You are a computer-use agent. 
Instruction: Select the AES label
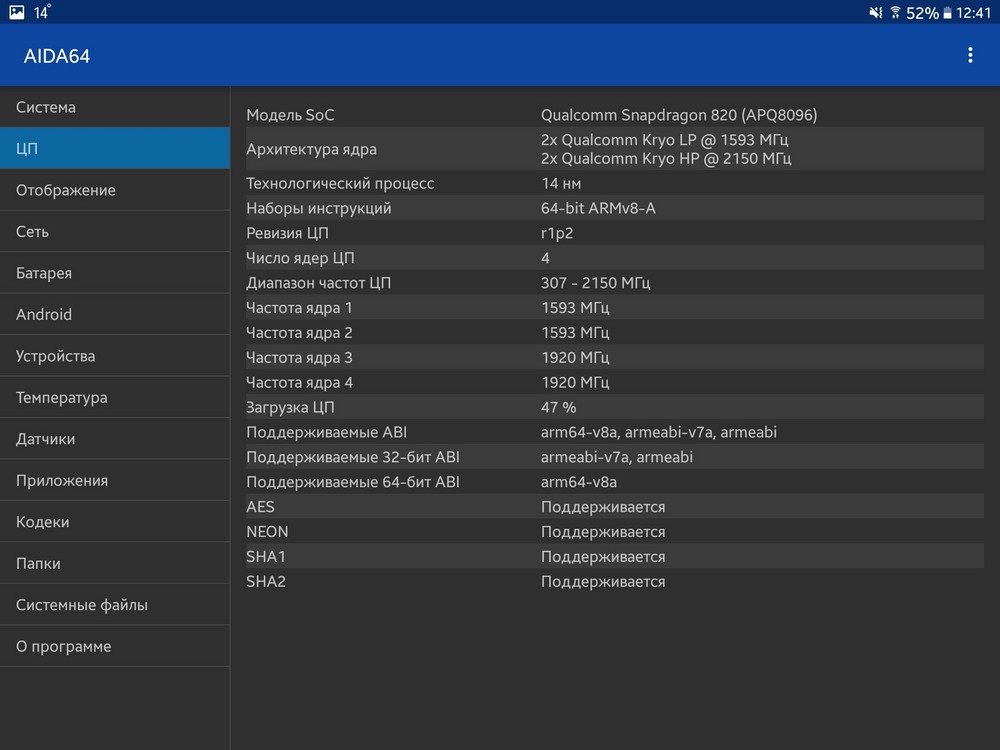(260, 507)
